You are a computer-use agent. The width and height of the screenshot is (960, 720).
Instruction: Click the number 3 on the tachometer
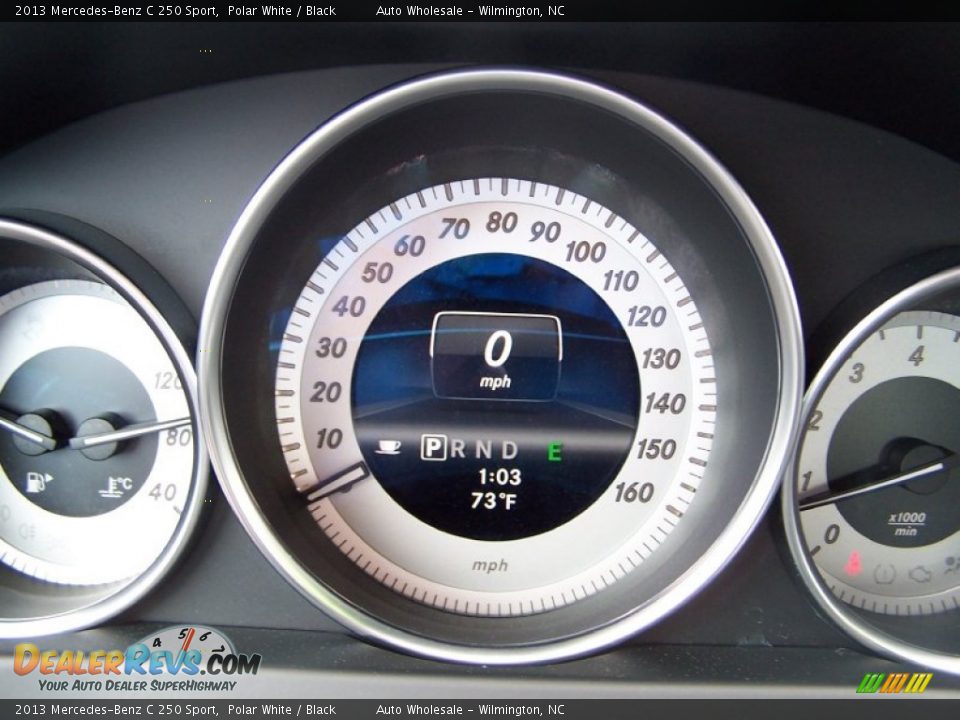click(857, 372)
